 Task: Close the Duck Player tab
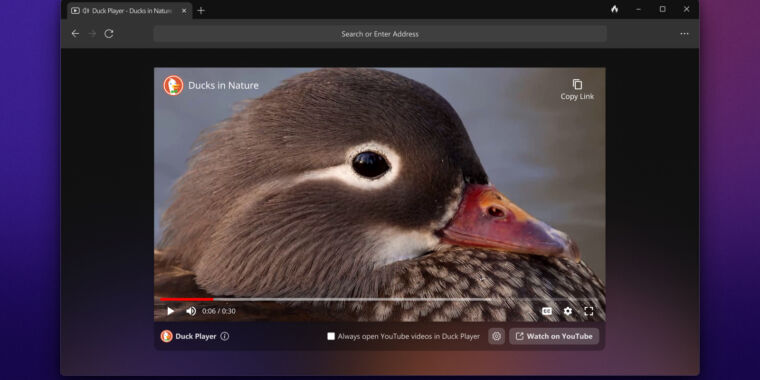tap(184, 11)
